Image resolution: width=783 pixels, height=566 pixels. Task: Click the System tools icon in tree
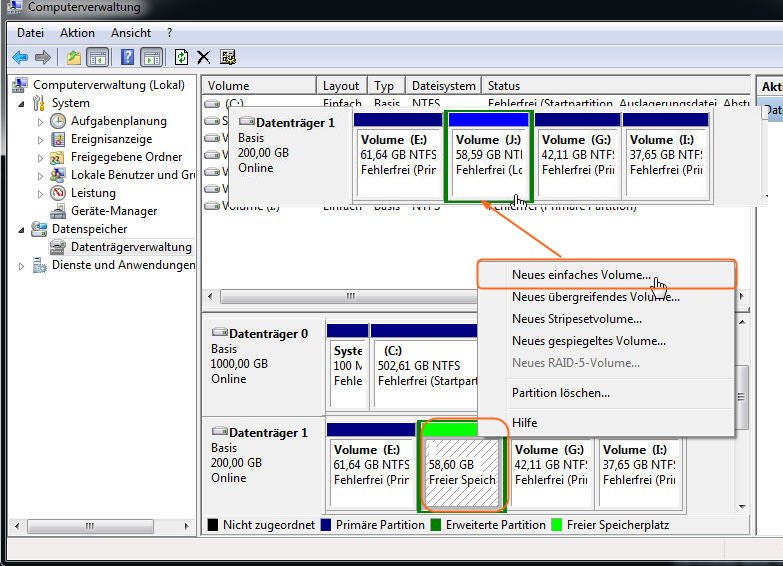(x=39, y=103)
